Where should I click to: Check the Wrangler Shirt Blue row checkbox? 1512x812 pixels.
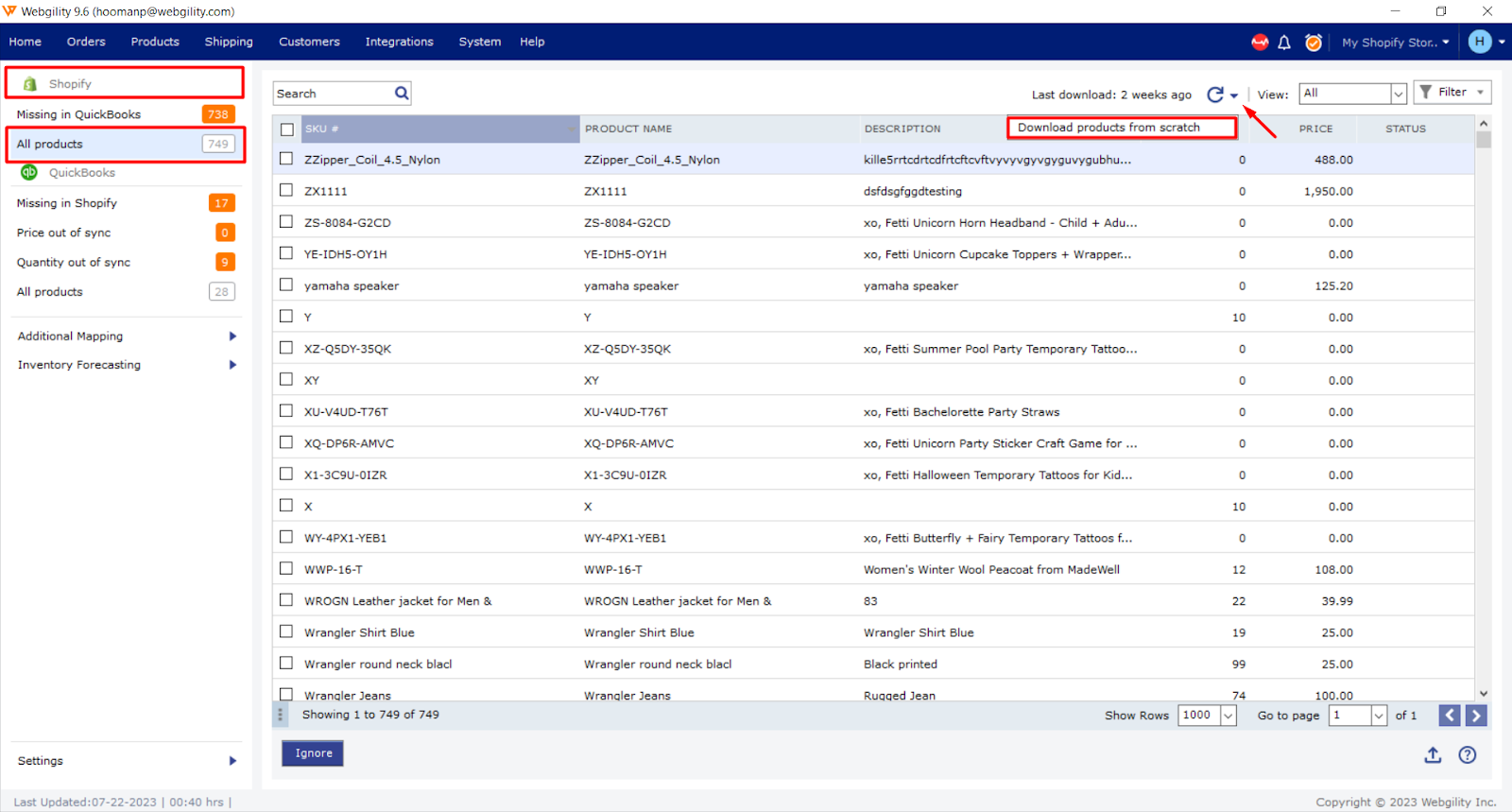pos(286,631)
